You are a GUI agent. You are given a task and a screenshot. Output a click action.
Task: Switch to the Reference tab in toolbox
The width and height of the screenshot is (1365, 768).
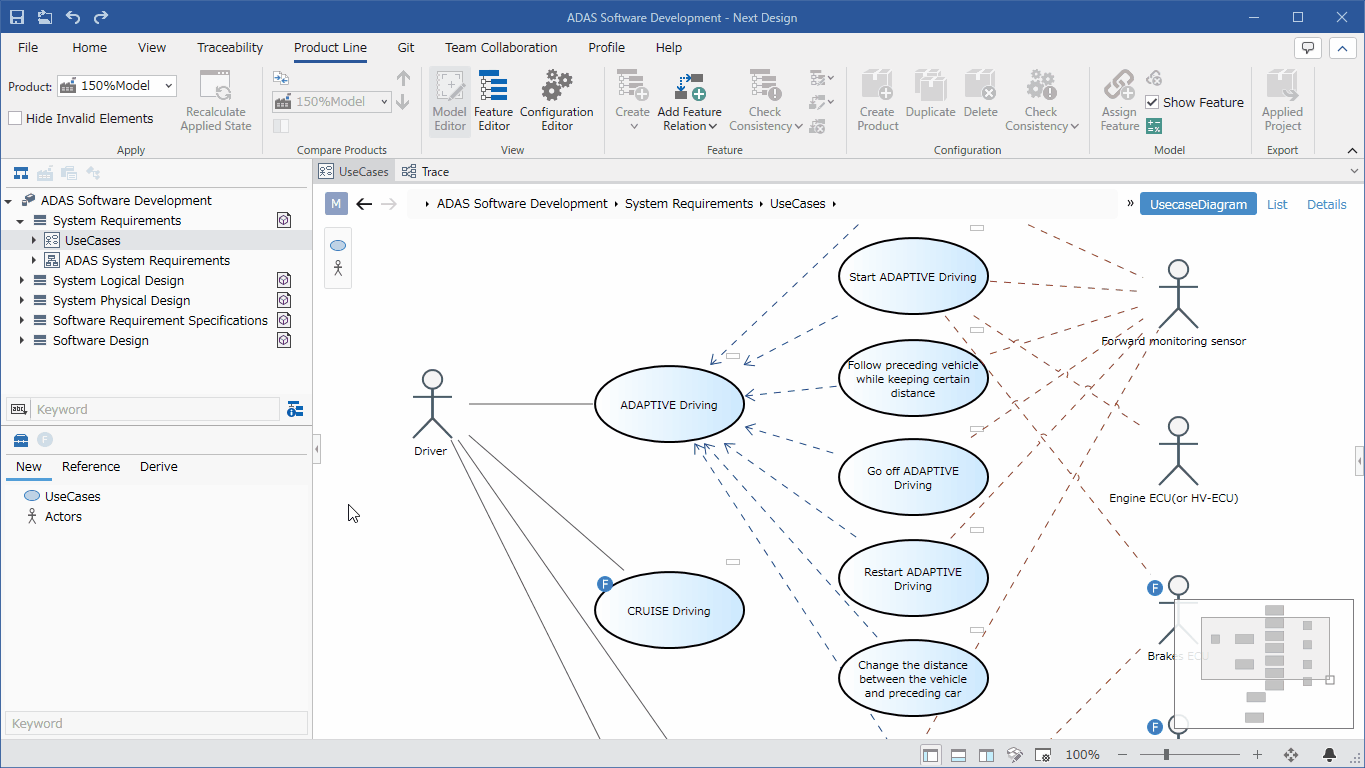(x=91, y=467)
